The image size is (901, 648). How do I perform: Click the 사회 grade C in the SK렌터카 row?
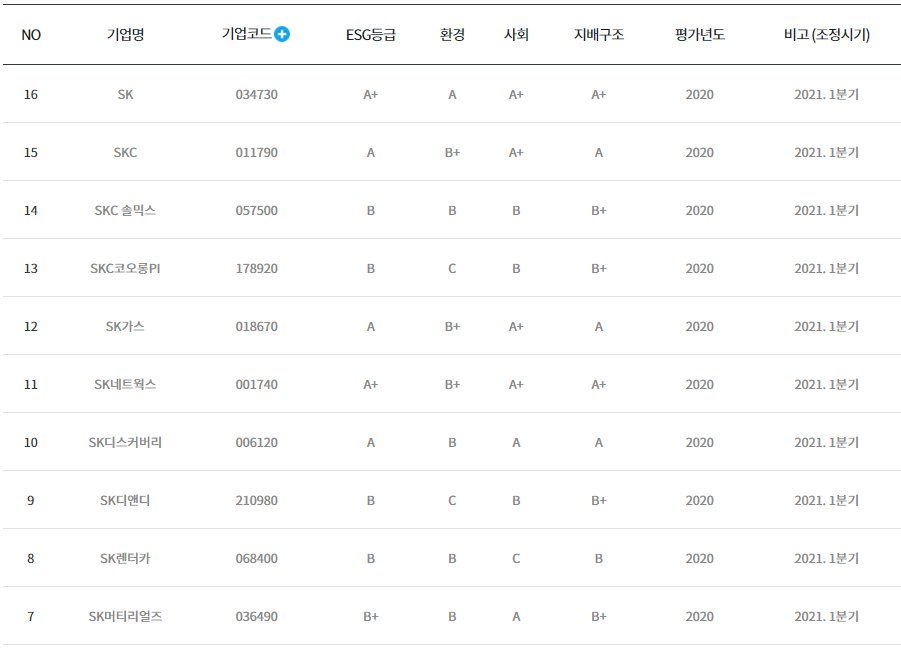click(x=516, y=558)
